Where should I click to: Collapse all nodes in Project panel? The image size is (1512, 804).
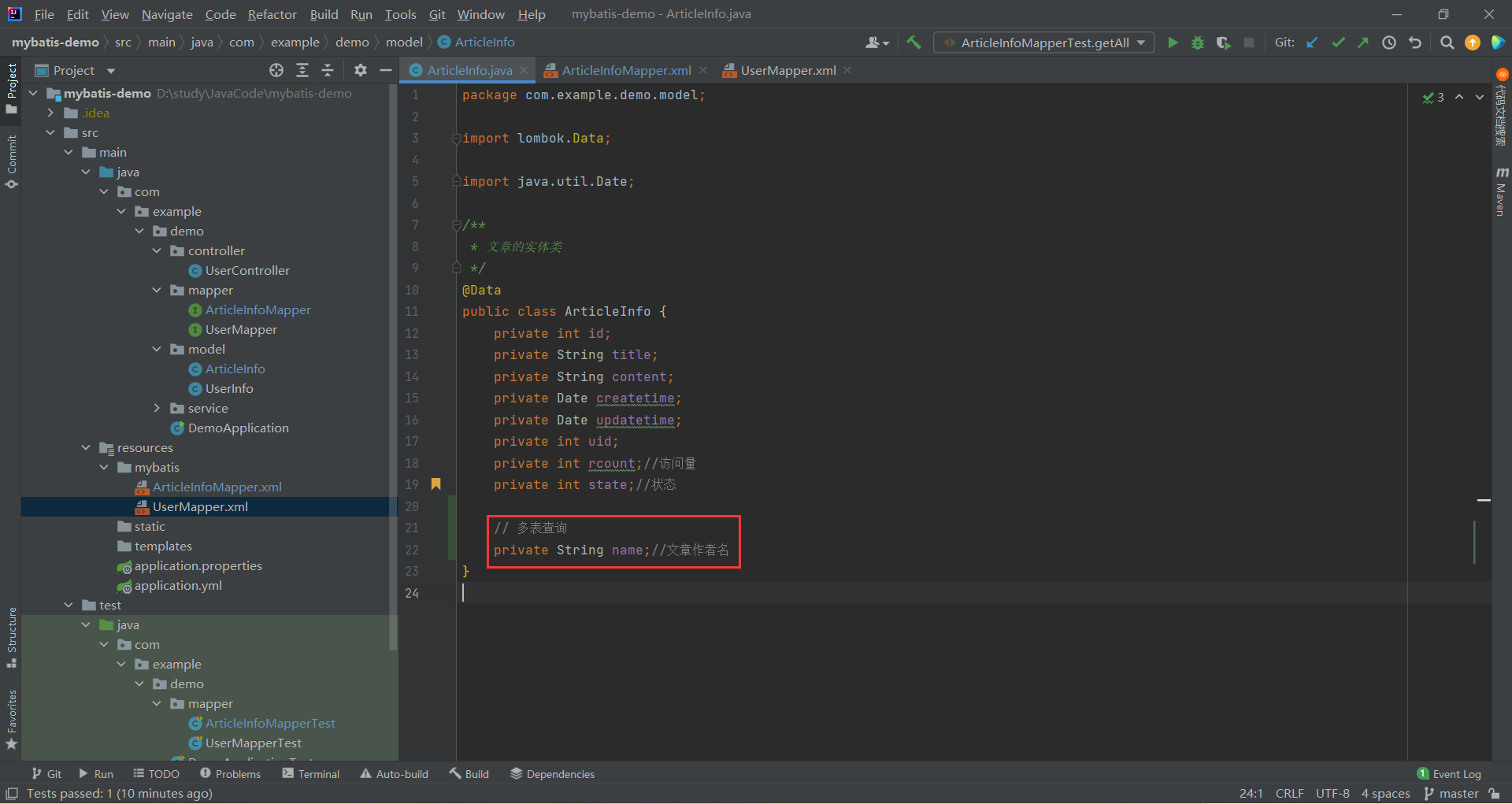tap(328, 70)
